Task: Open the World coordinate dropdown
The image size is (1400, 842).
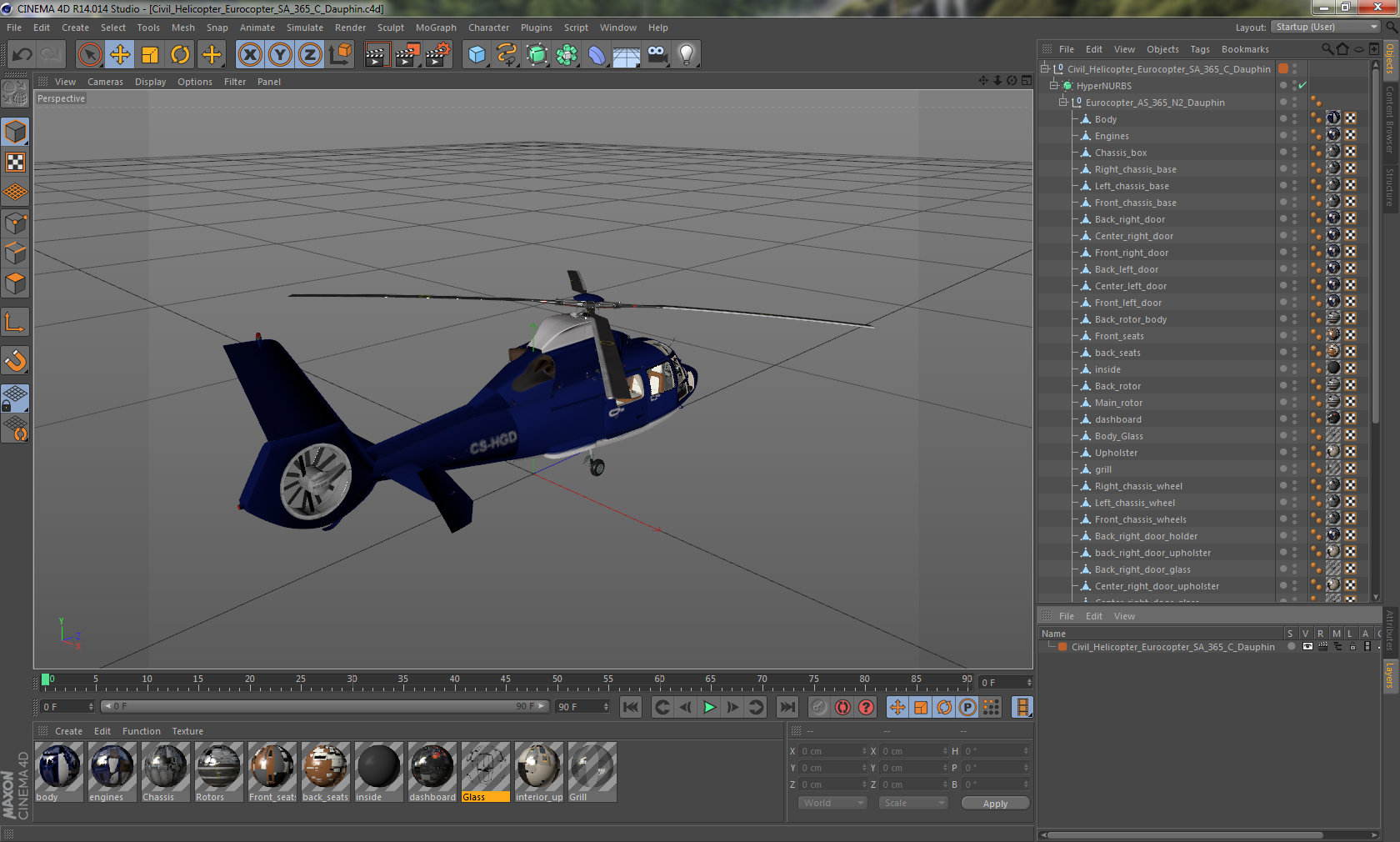Action: tap(832, 803)
